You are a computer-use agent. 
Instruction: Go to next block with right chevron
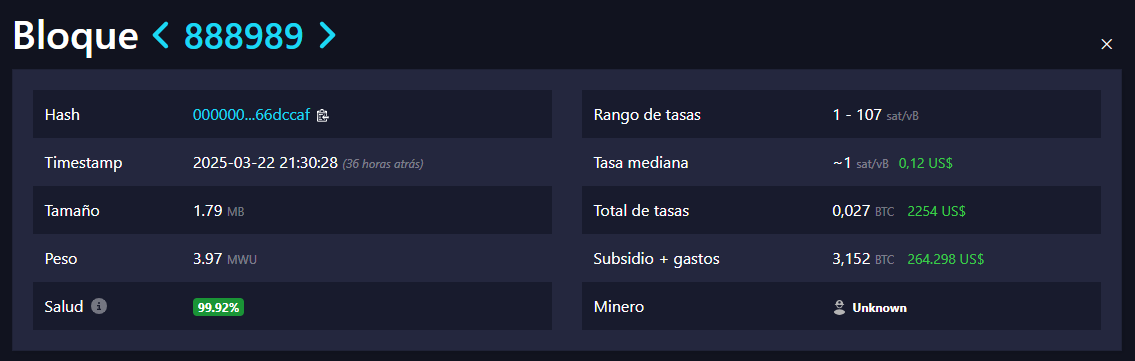click(x=328, y=35)
